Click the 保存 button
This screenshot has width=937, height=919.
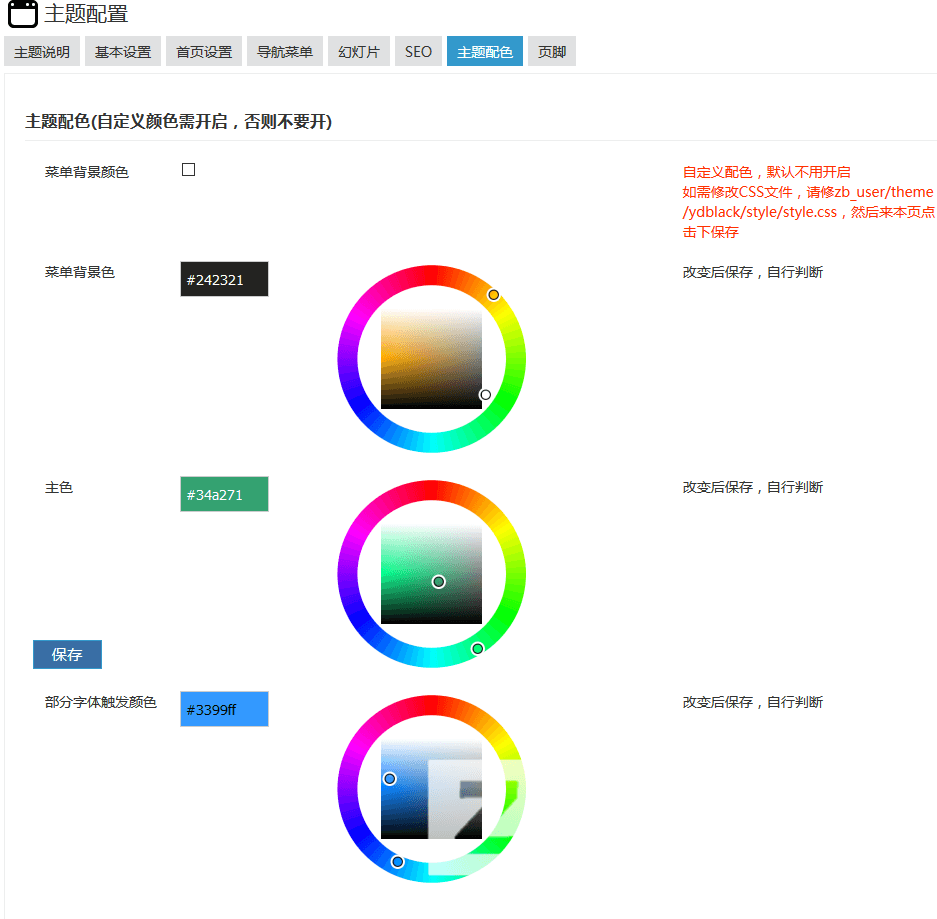point(67,654)
